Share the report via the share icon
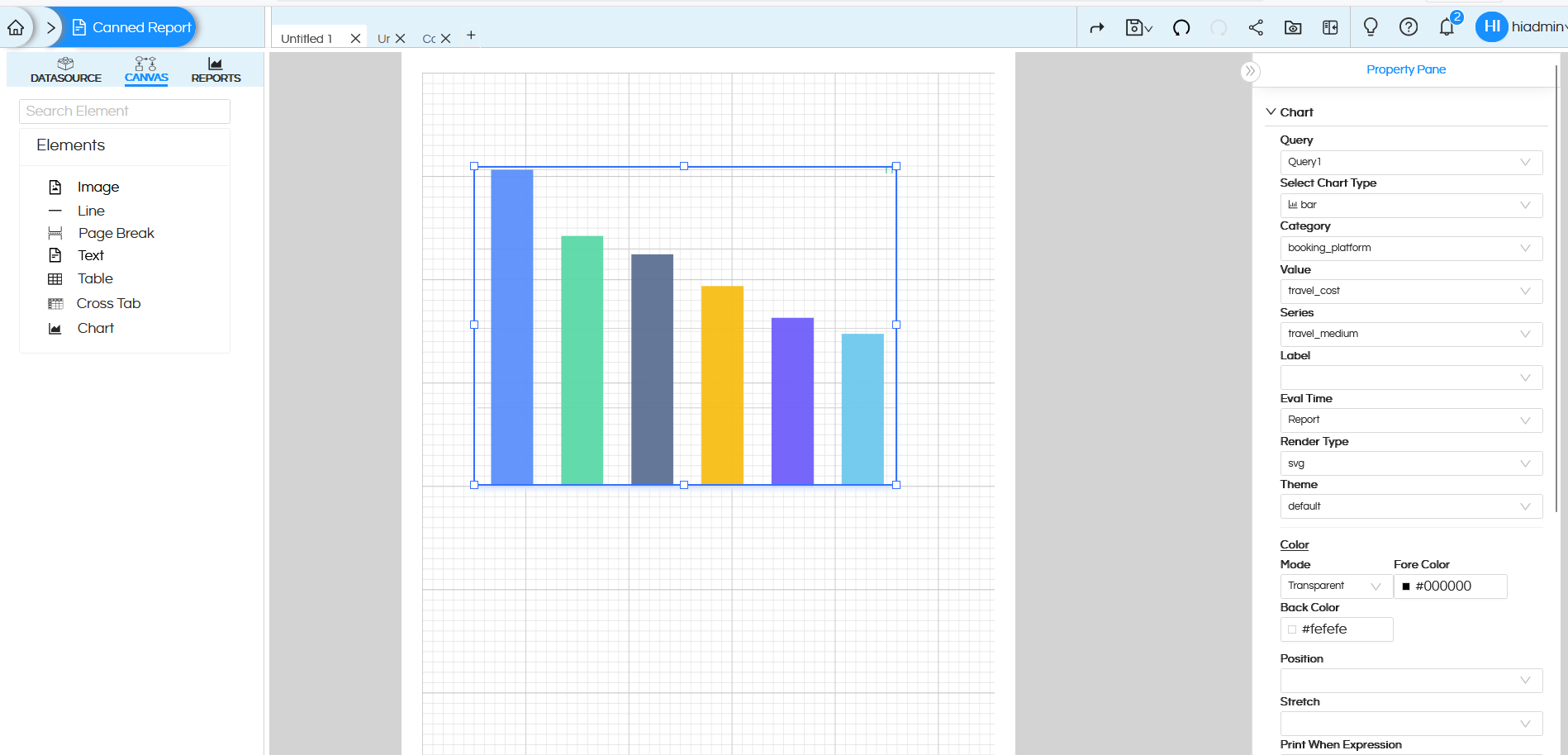Screen dimensions: 1568x755 click(1255, 27)
